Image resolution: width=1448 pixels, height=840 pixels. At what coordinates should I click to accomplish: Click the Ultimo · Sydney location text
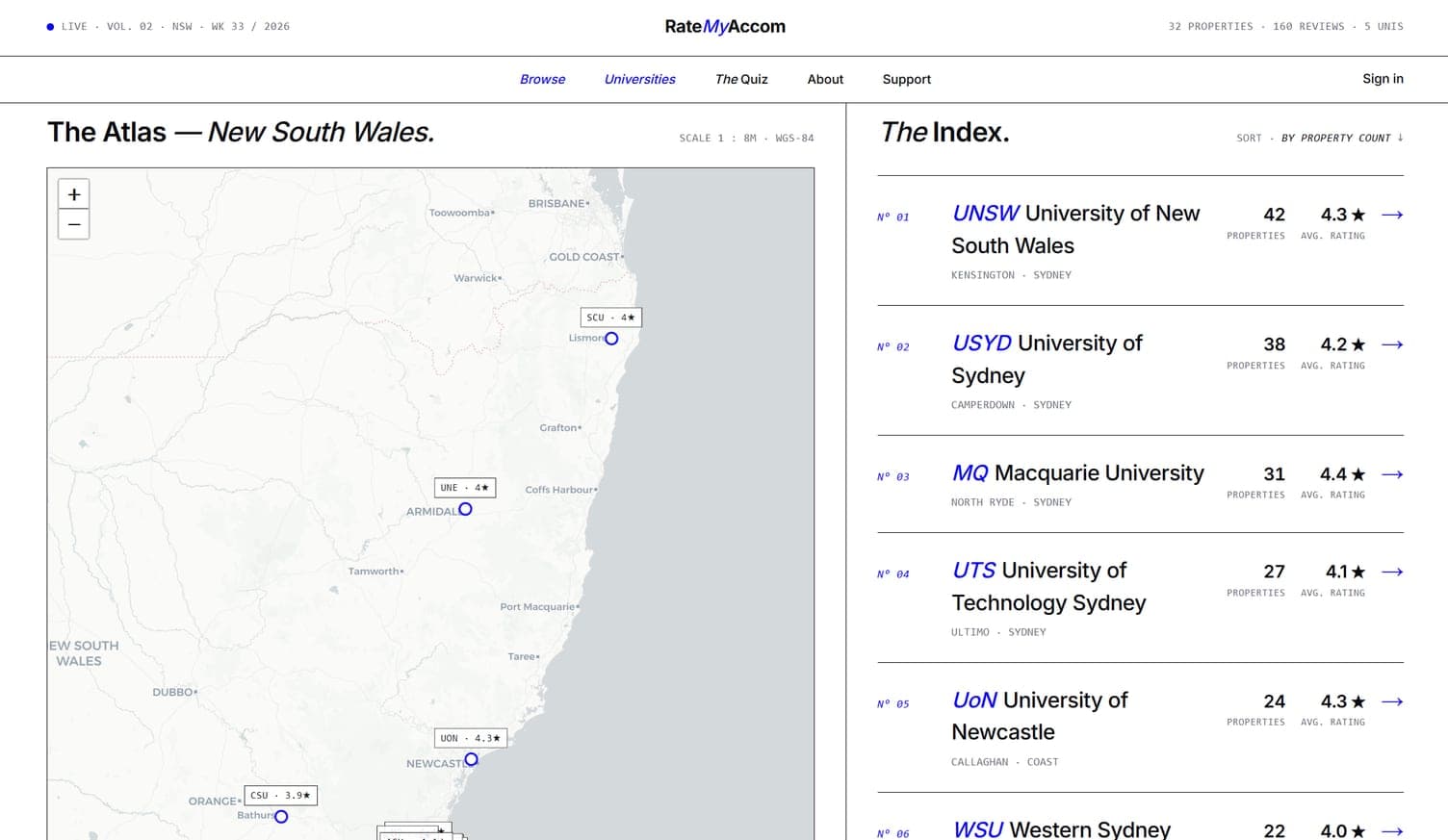coord(998,632)
